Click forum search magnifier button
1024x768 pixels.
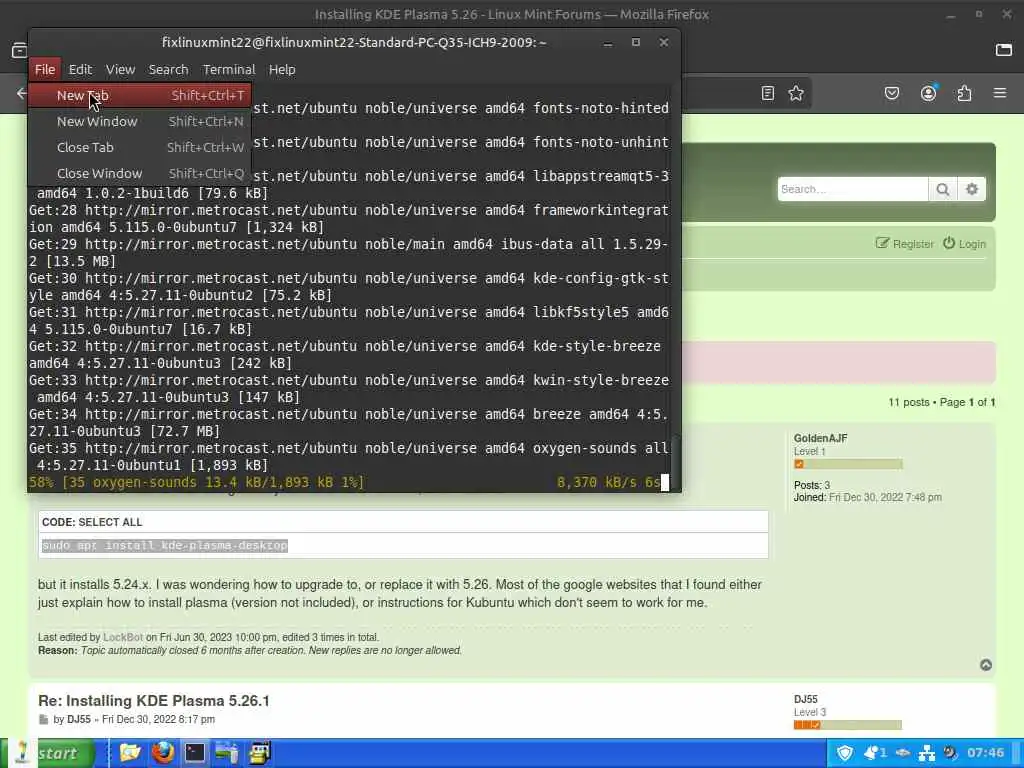tap(942, 189)
